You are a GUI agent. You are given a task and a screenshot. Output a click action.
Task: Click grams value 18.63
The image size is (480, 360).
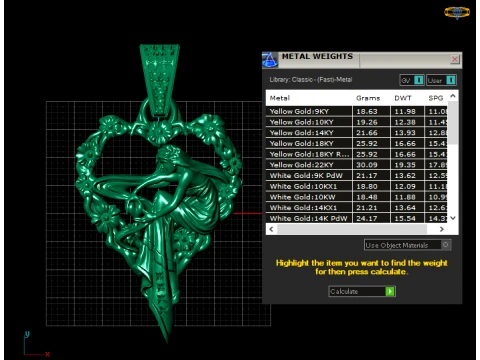point(367,111)
